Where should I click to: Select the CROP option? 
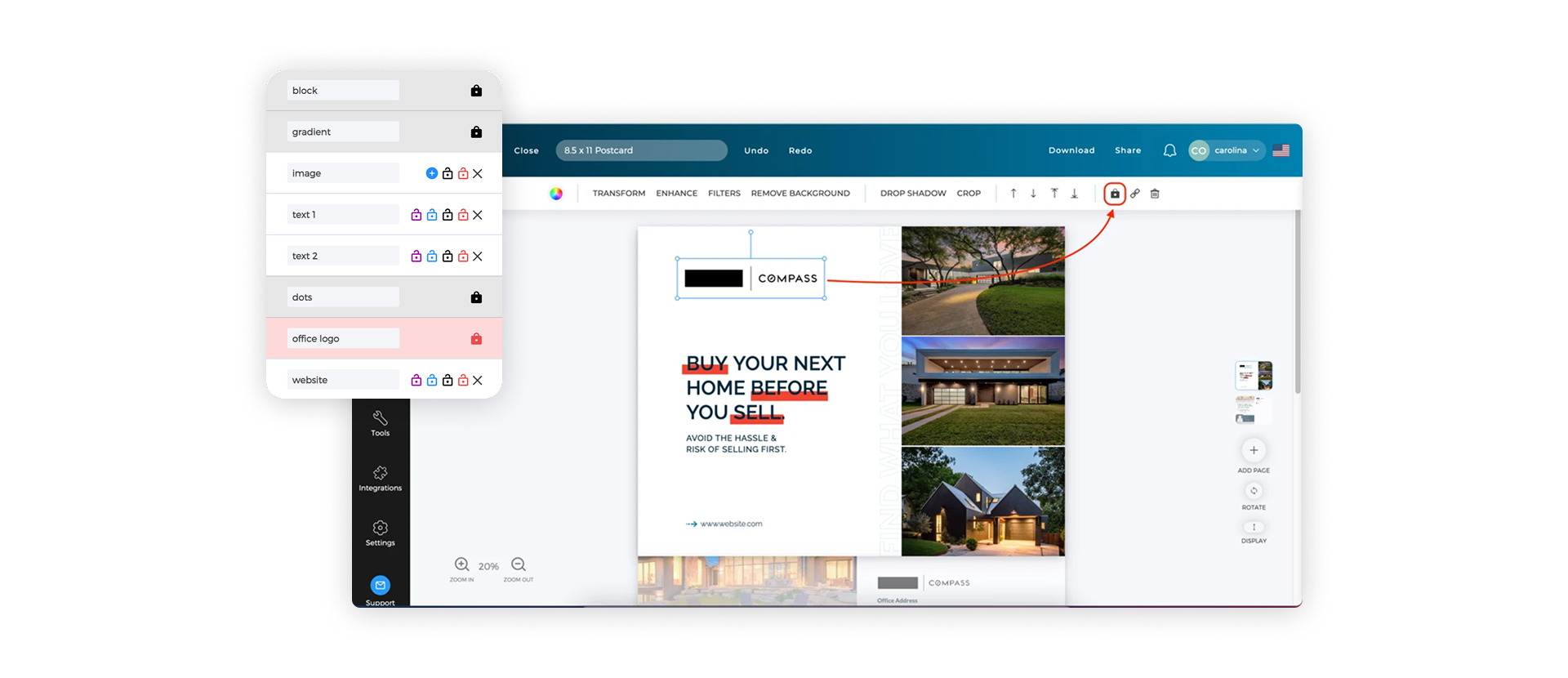click(969, 194)
